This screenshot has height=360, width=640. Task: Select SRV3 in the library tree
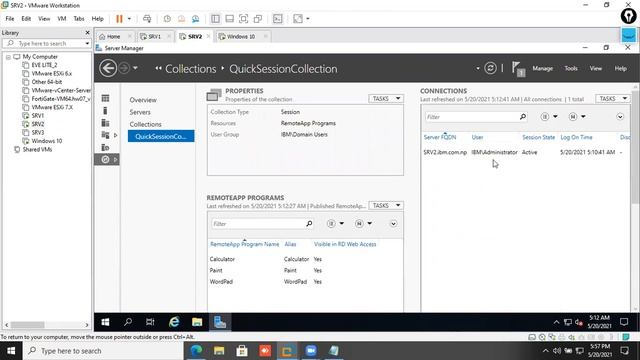point(38,133)
